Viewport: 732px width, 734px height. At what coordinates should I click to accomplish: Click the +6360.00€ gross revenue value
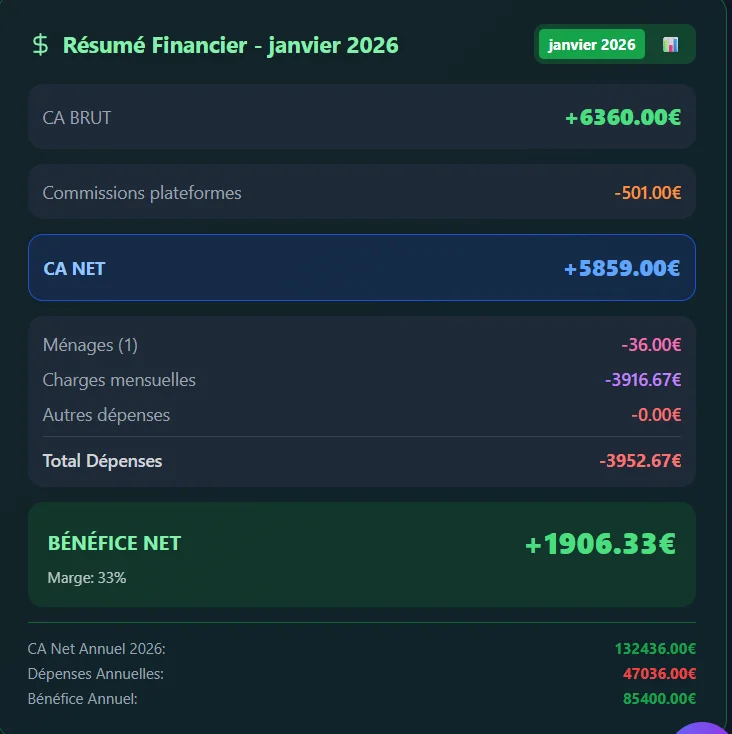tap(623, 117)
